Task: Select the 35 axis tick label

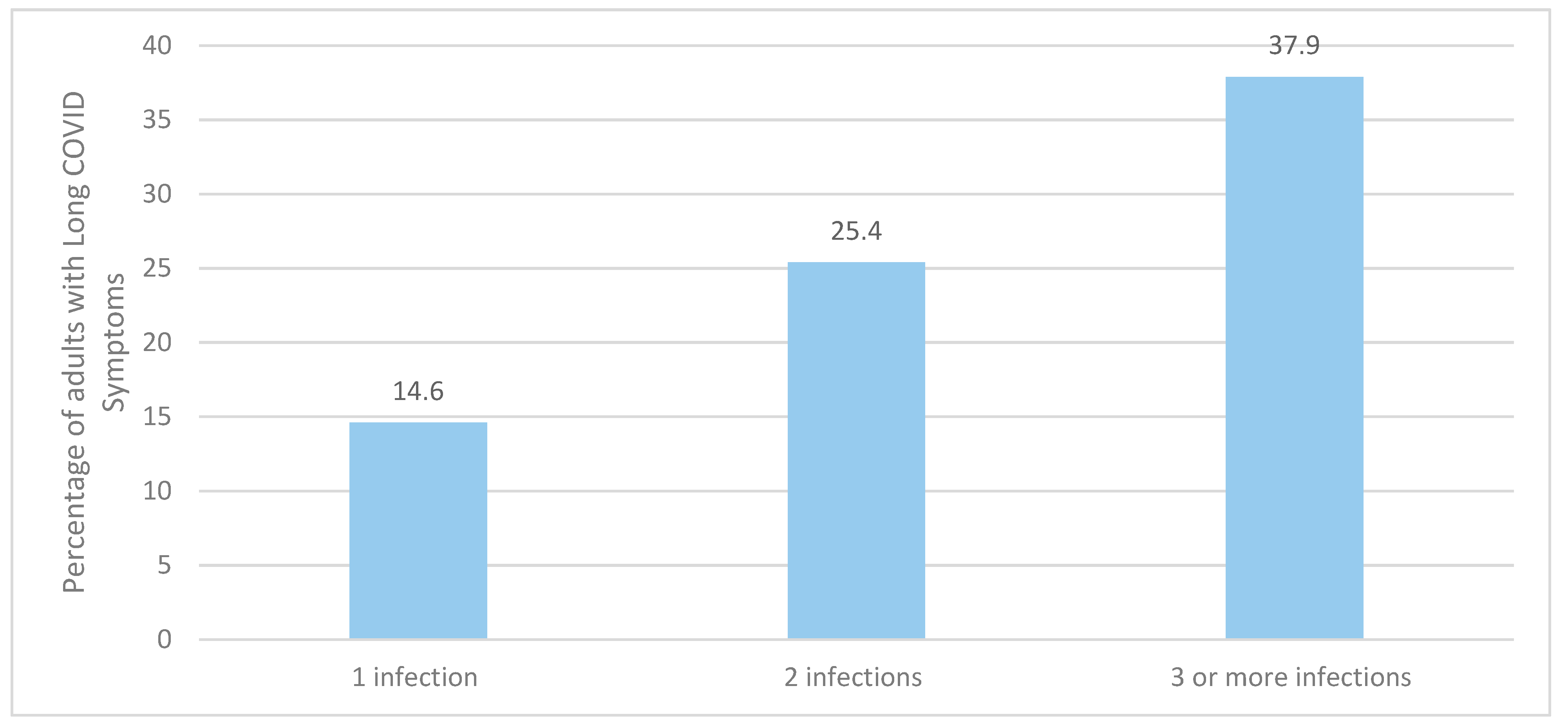Action: (157, 120)
